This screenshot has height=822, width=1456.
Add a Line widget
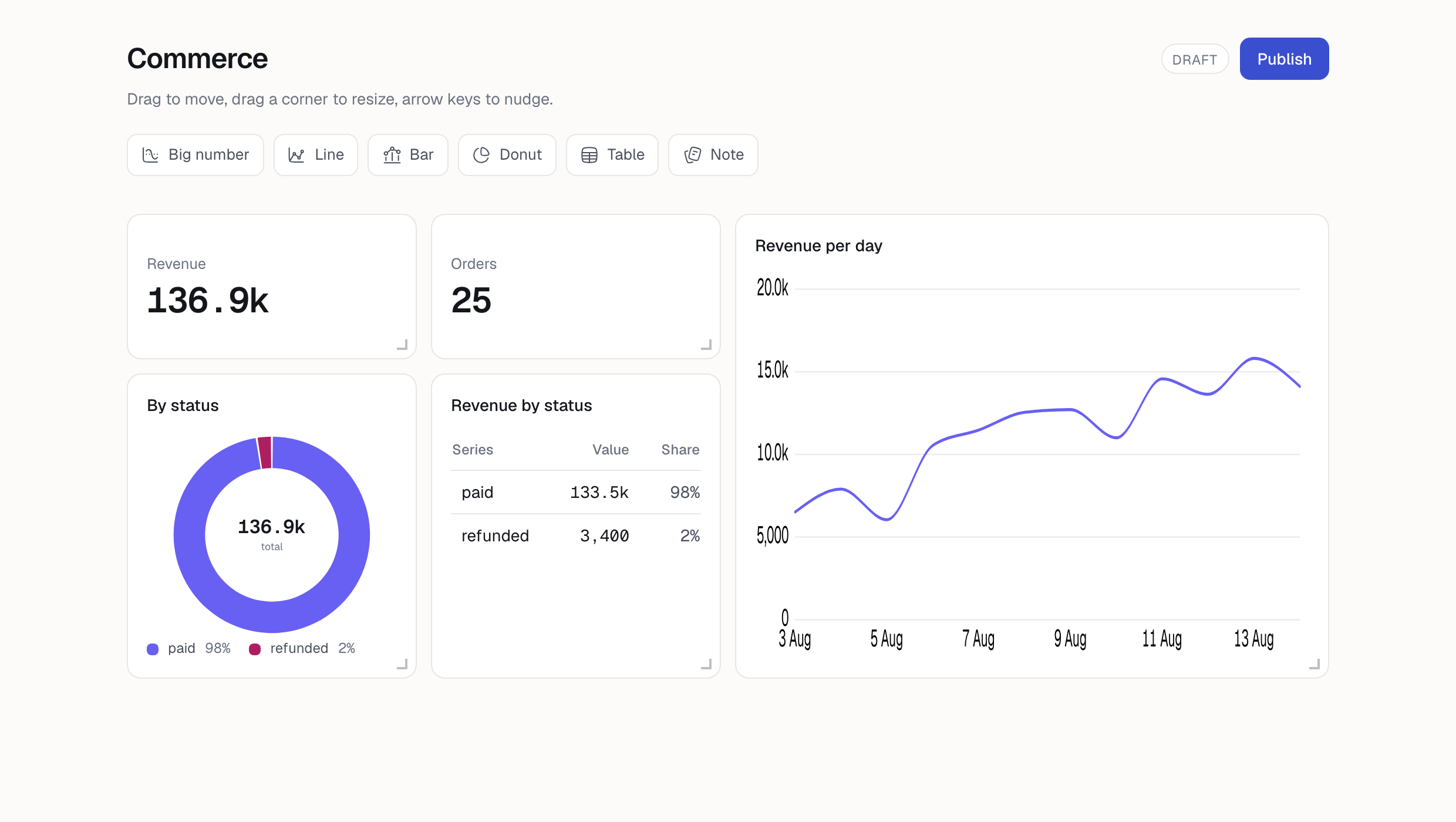click(x=316, y=155)
